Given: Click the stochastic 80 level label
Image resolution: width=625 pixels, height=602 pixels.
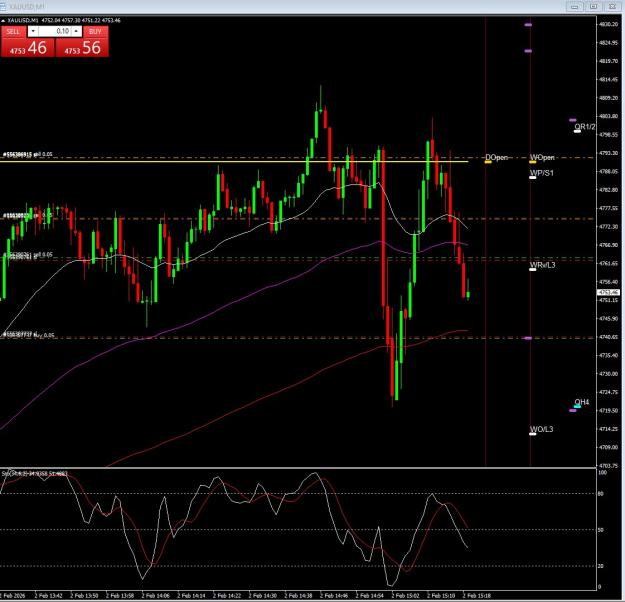Looking at the screenshot, I should (601, 494).
